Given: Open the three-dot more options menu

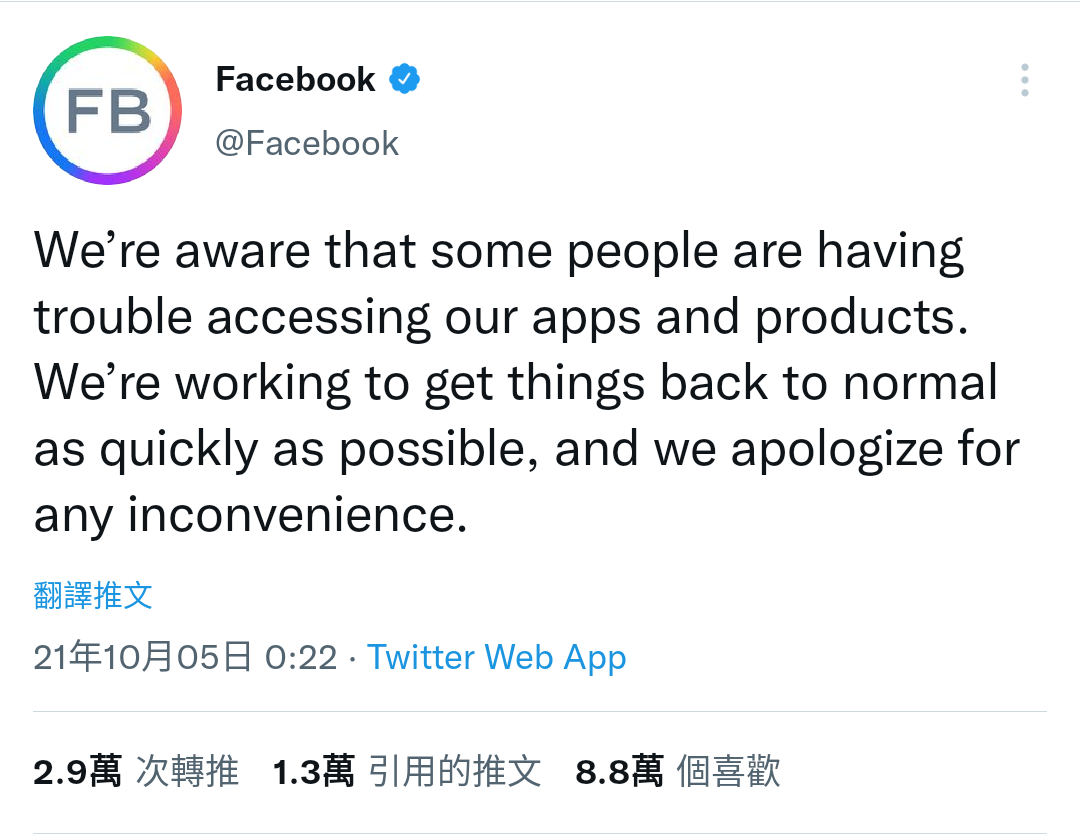Looking at the screenshot, I should 1025,80.
